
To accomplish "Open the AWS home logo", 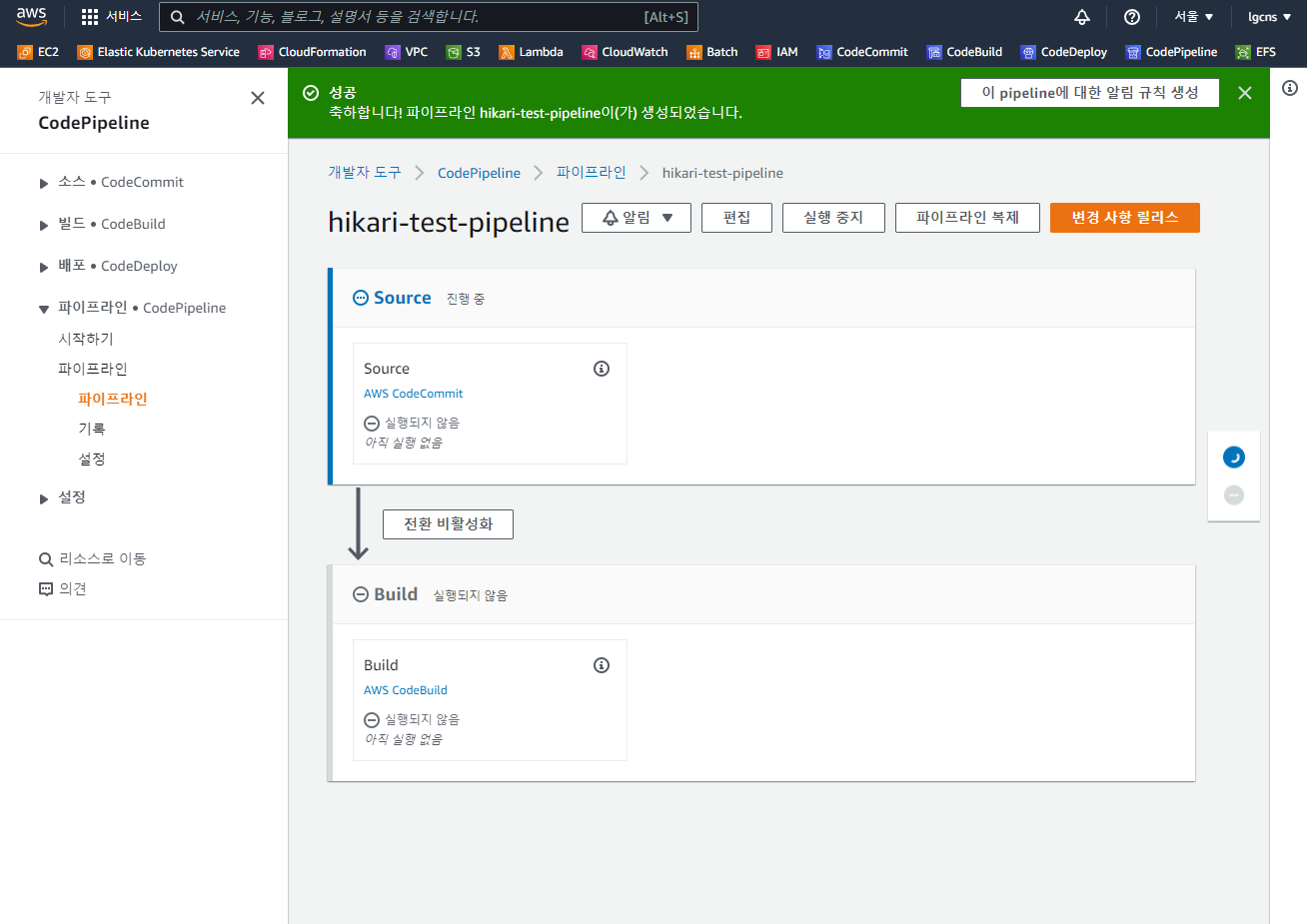I will 31,17.
